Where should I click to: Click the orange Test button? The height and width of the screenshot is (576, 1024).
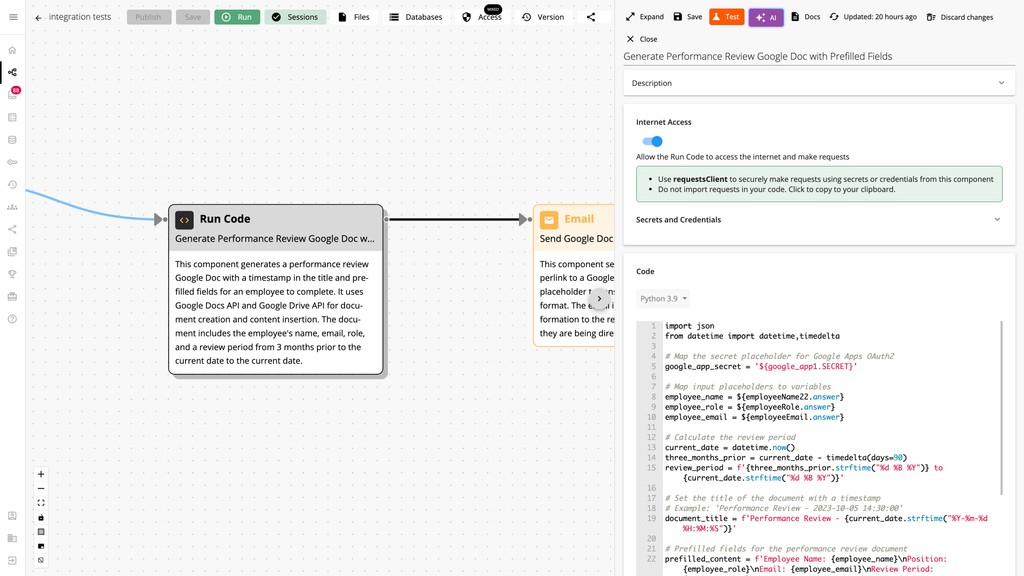click(x=726, y=16)
